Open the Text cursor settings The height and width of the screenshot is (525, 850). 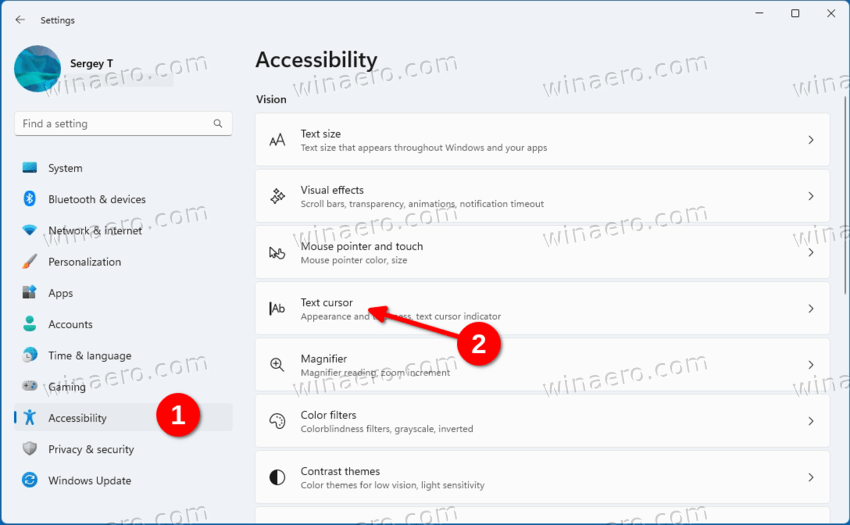click(540, 309)
